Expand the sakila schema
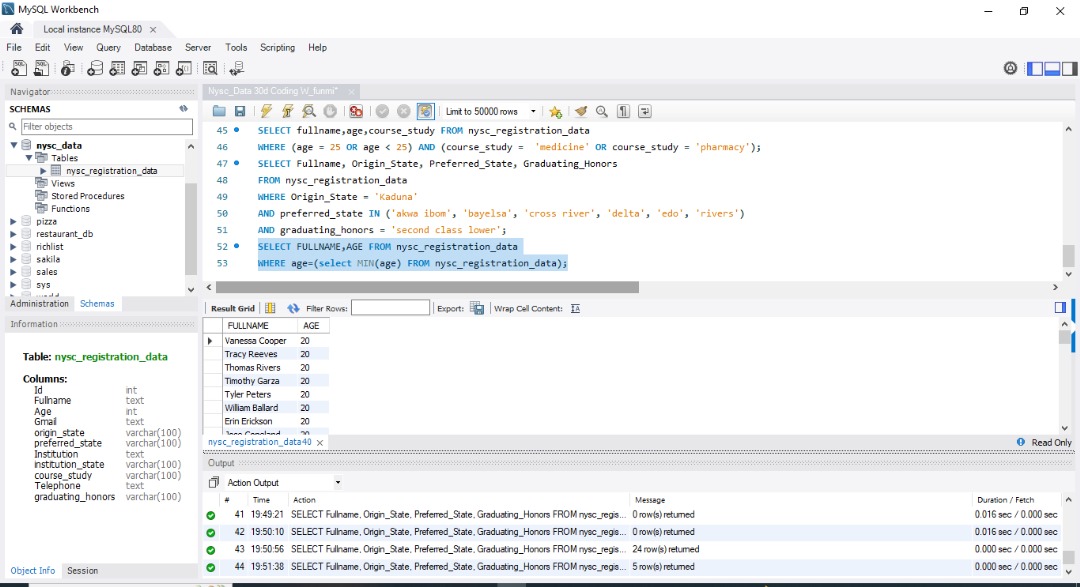 (x=14, y=259)
